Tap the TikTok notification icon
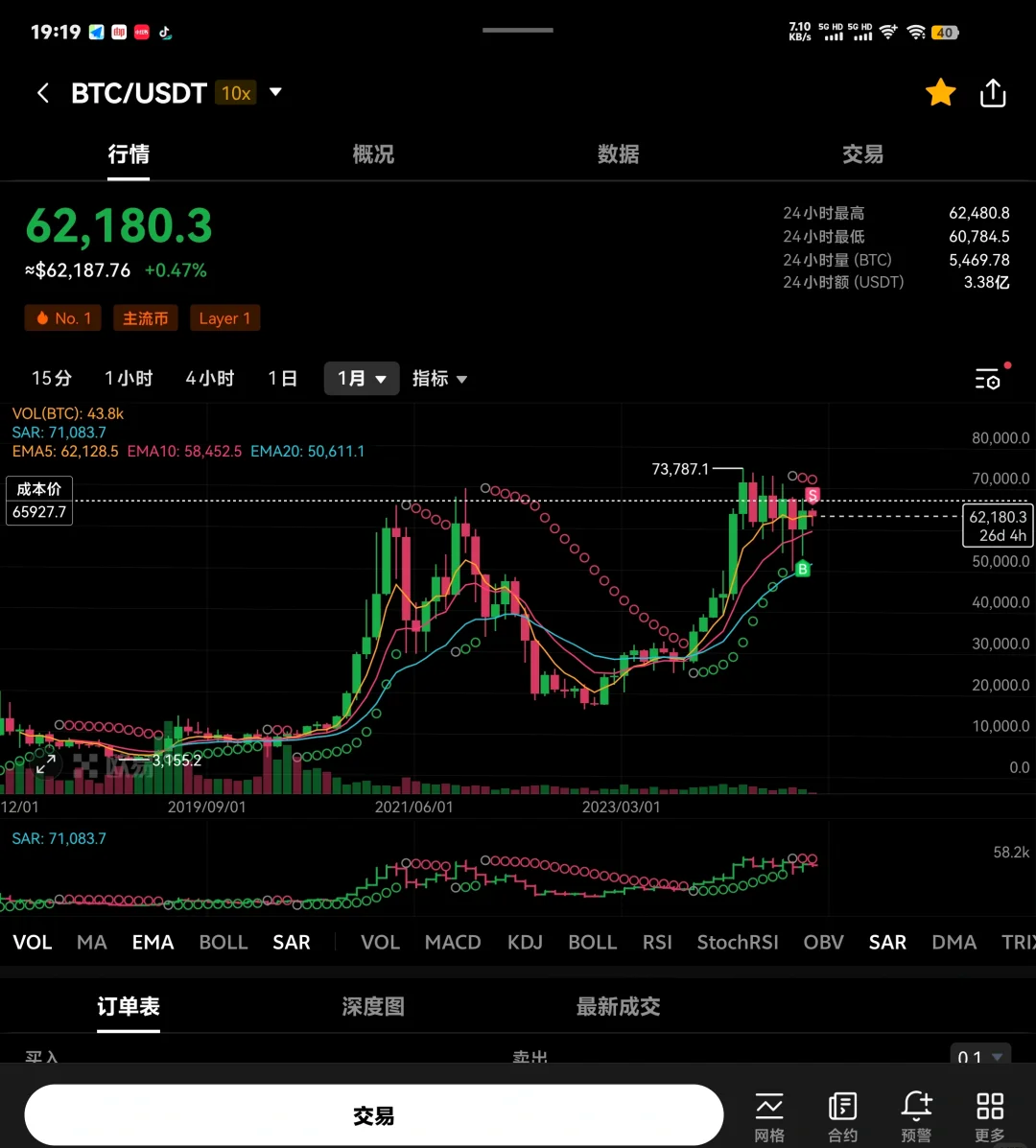This screenshot has width=1036, height=1148. 165,33
